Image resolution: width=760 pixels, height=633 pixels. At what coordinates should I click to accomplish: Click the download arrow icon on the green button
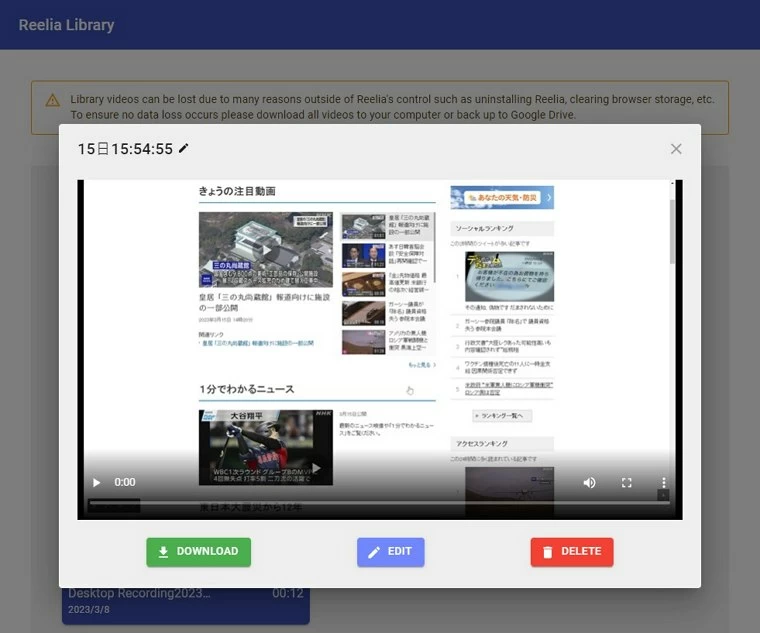[x=163, y=552]
